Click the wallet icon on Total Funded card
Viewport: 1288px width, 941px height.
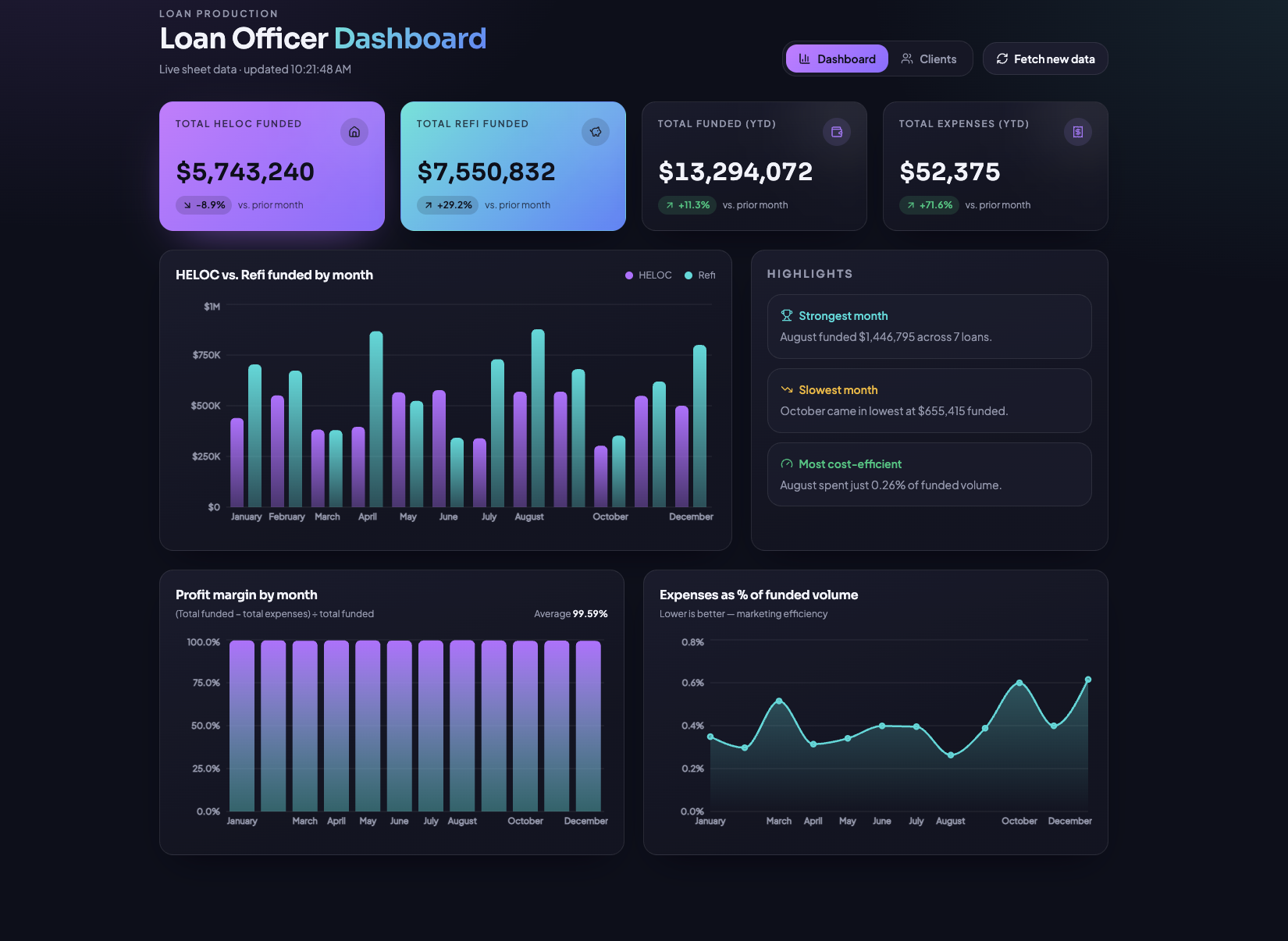837,132
